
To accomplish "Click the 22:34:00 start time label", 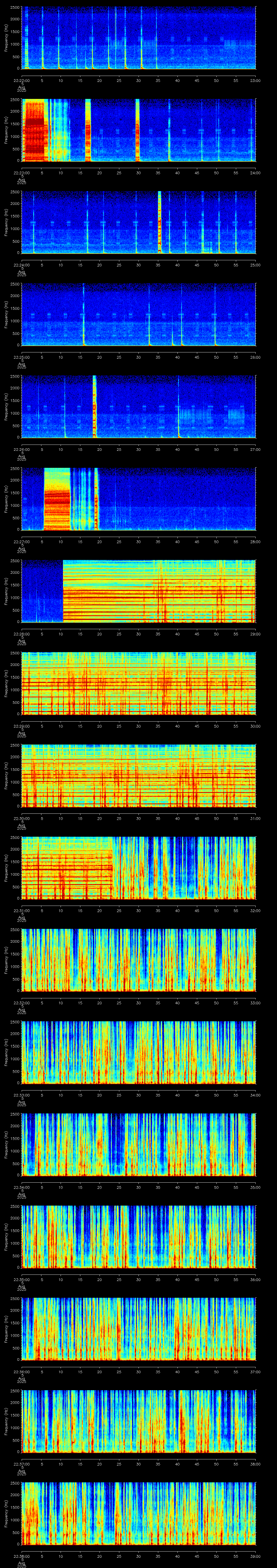I will 21,1187.
